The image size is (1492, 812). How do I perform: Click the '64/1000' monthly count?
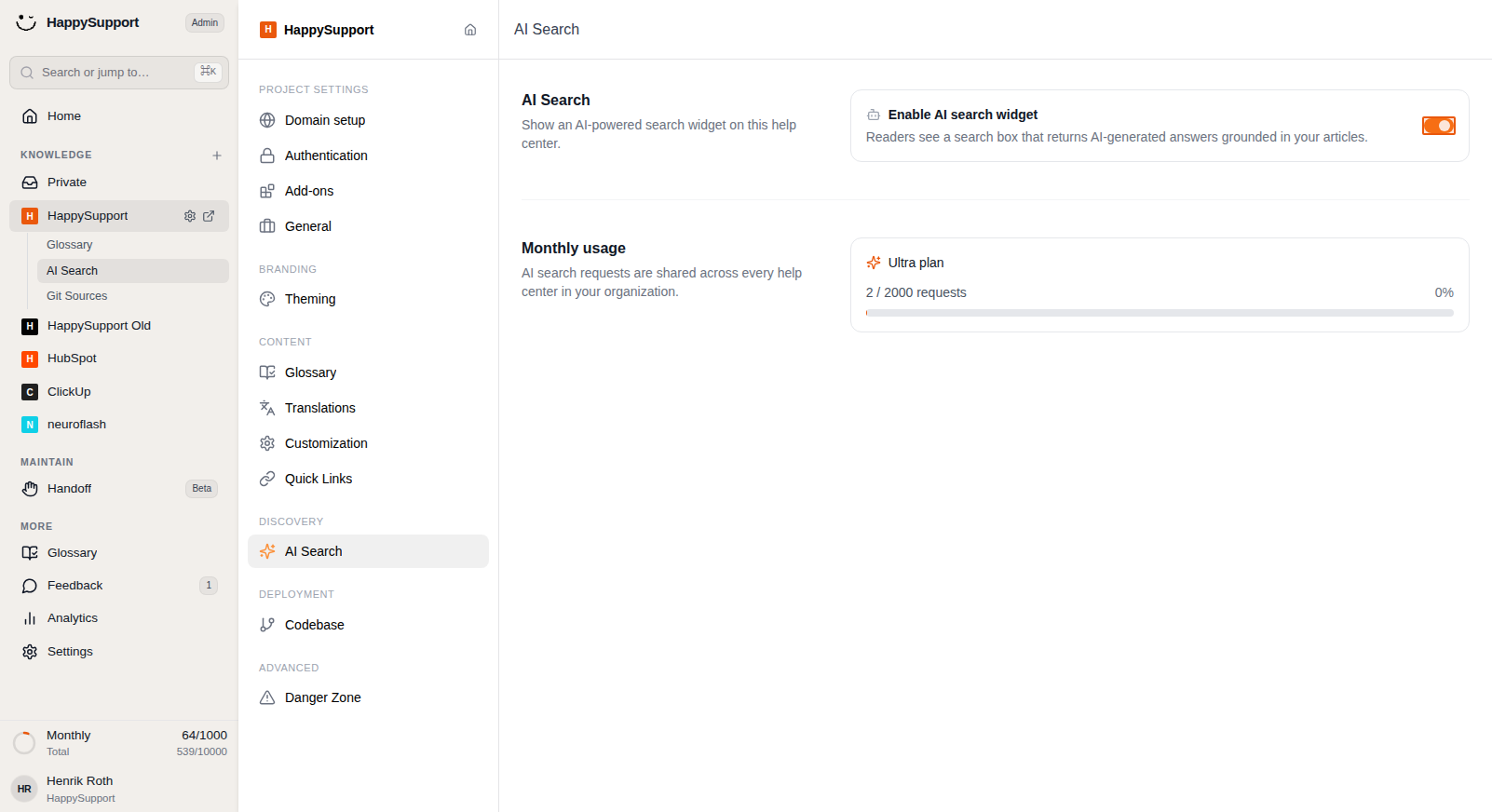click(204, 736)
